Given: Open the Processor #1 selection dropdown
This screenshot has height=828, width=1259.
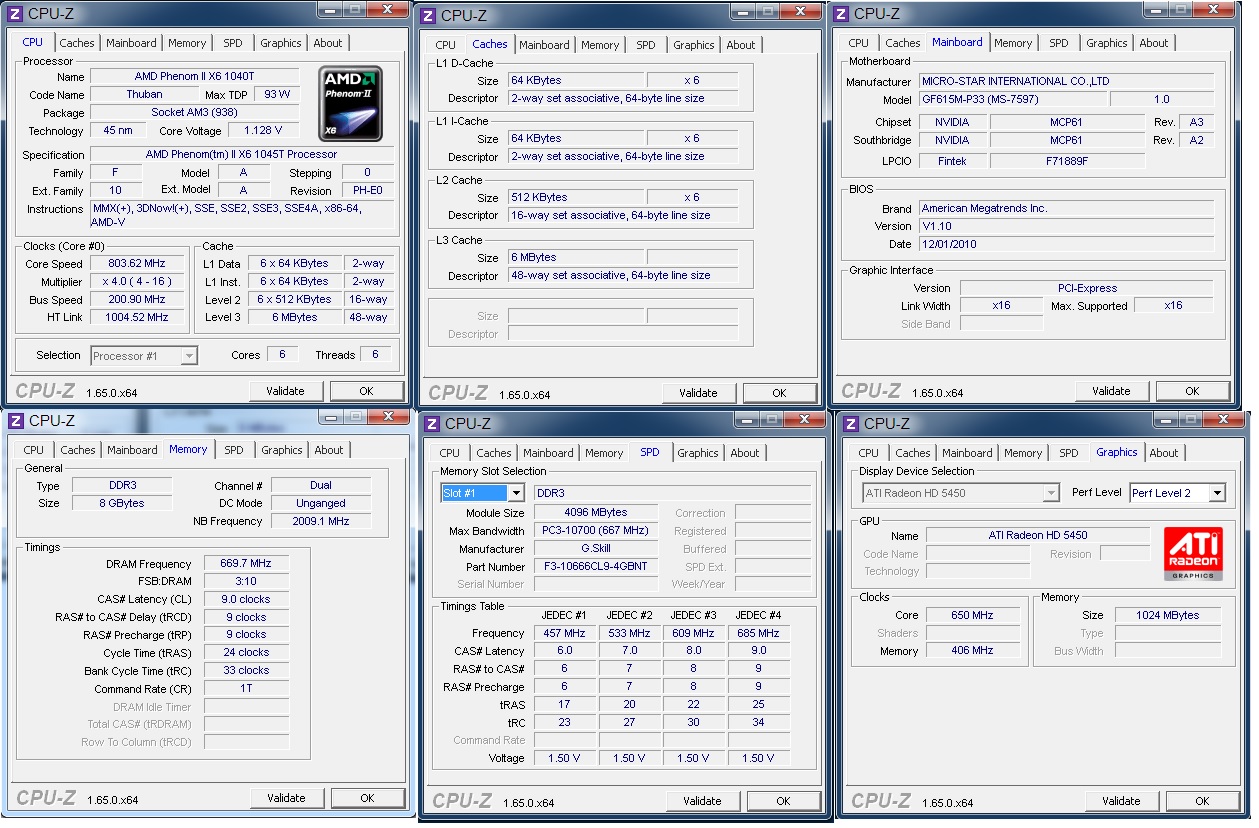Looking at the screenshot, I should tap(189, 355).
